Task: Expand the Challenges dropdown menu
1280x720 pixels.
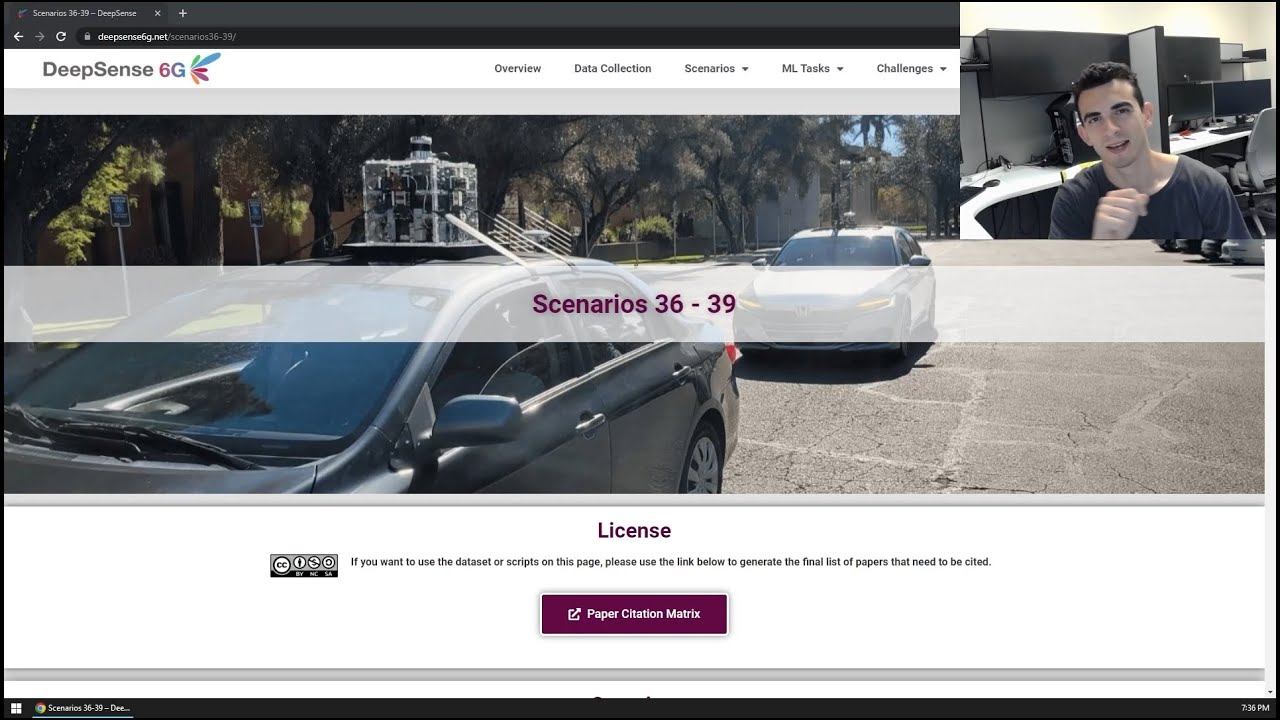Action: pyautogui.click(x=911, y=68)
